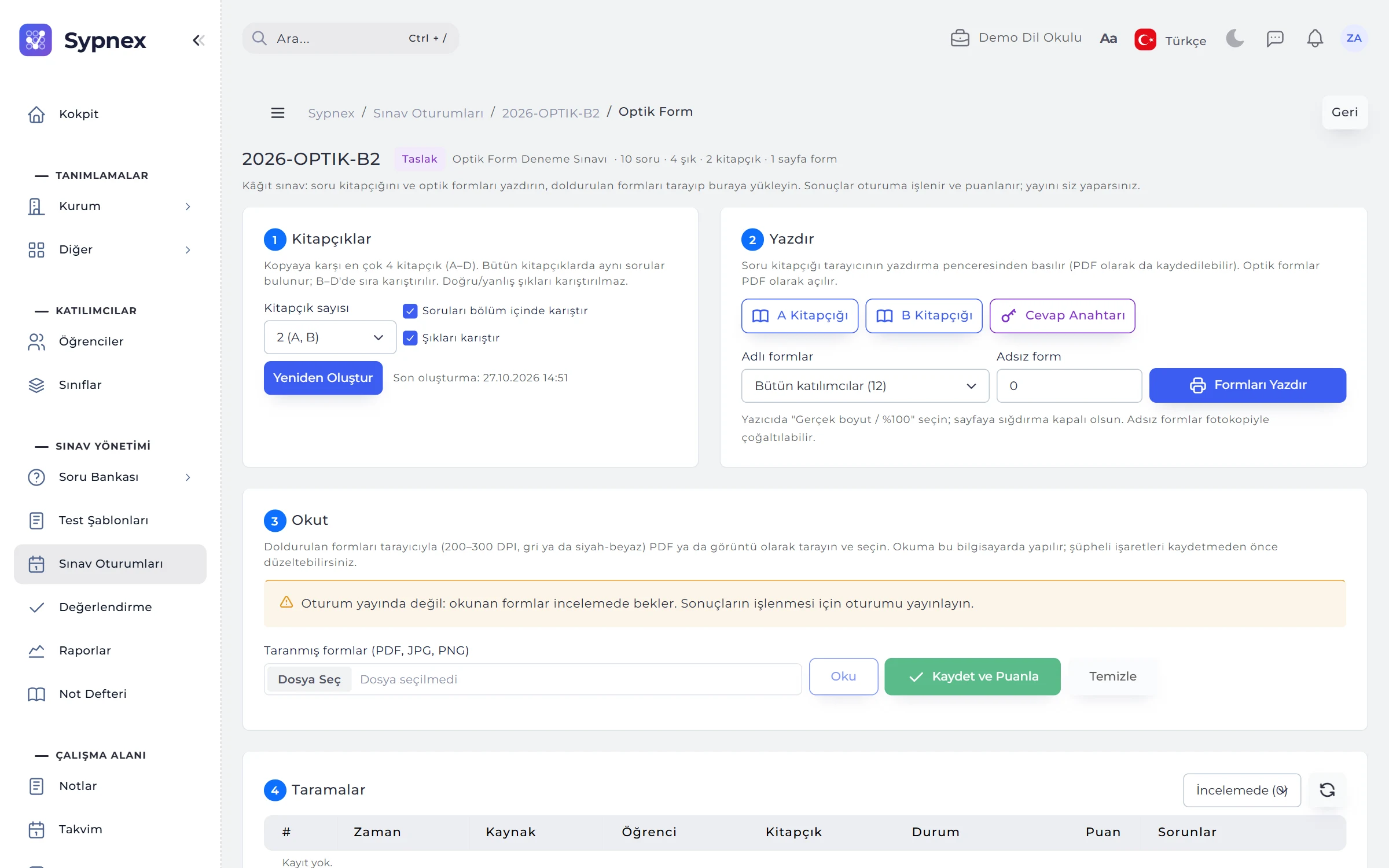The width and height of the screenshot is (1389, 868).
Task: Click Geri button
Action: point(1344,112)
